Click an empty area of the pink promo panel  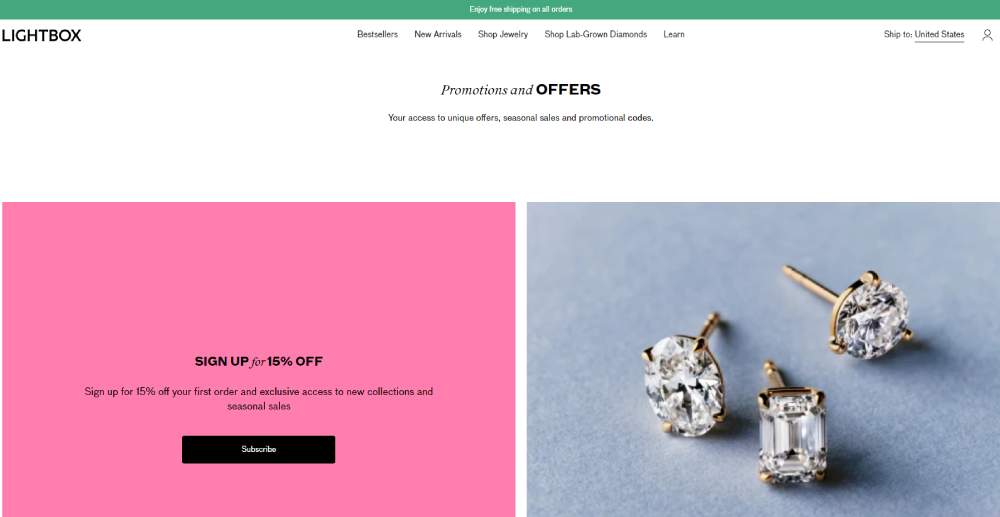pos(258,268)
